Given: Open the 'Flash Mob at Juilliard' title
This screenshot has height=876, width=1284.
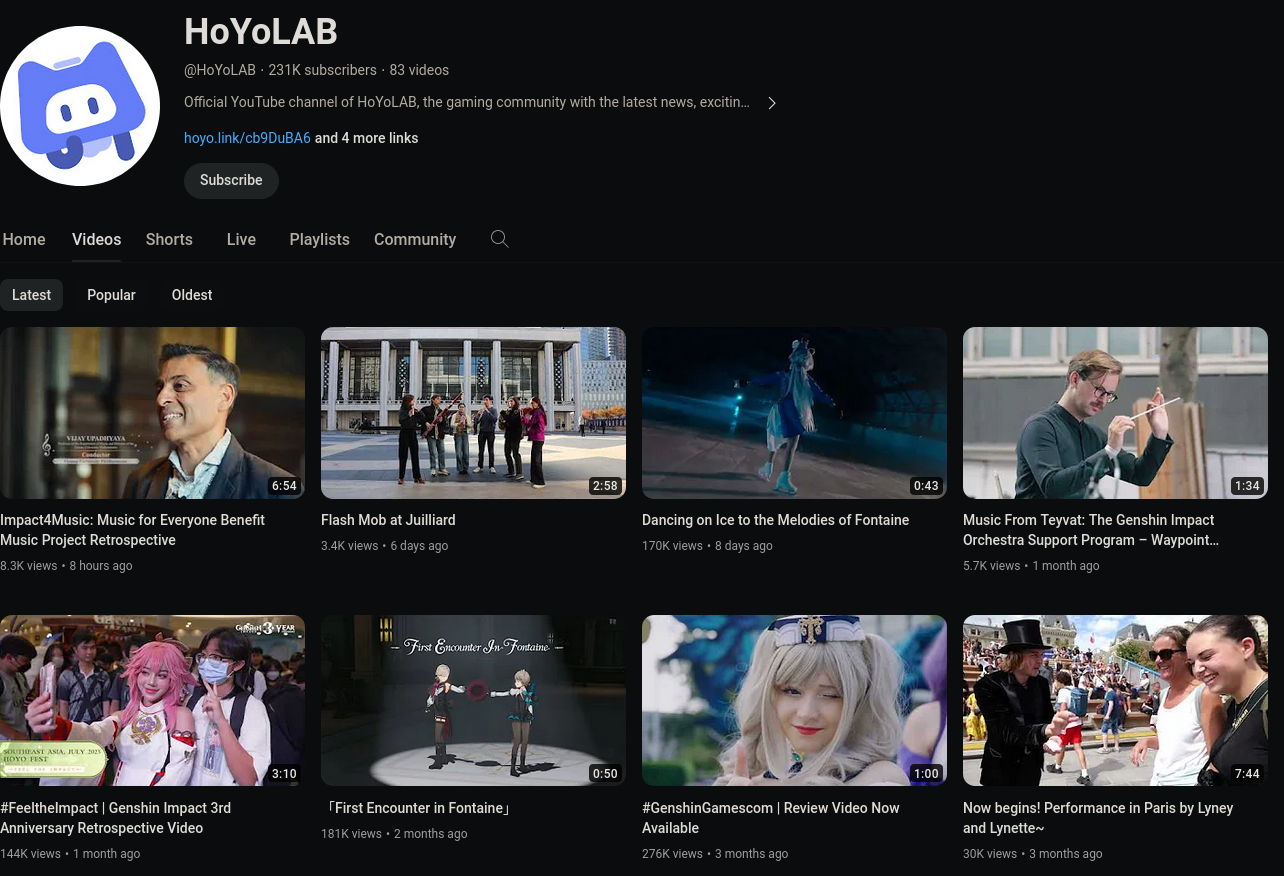Looking at the screenshot, I should click(x=388, y=520).
